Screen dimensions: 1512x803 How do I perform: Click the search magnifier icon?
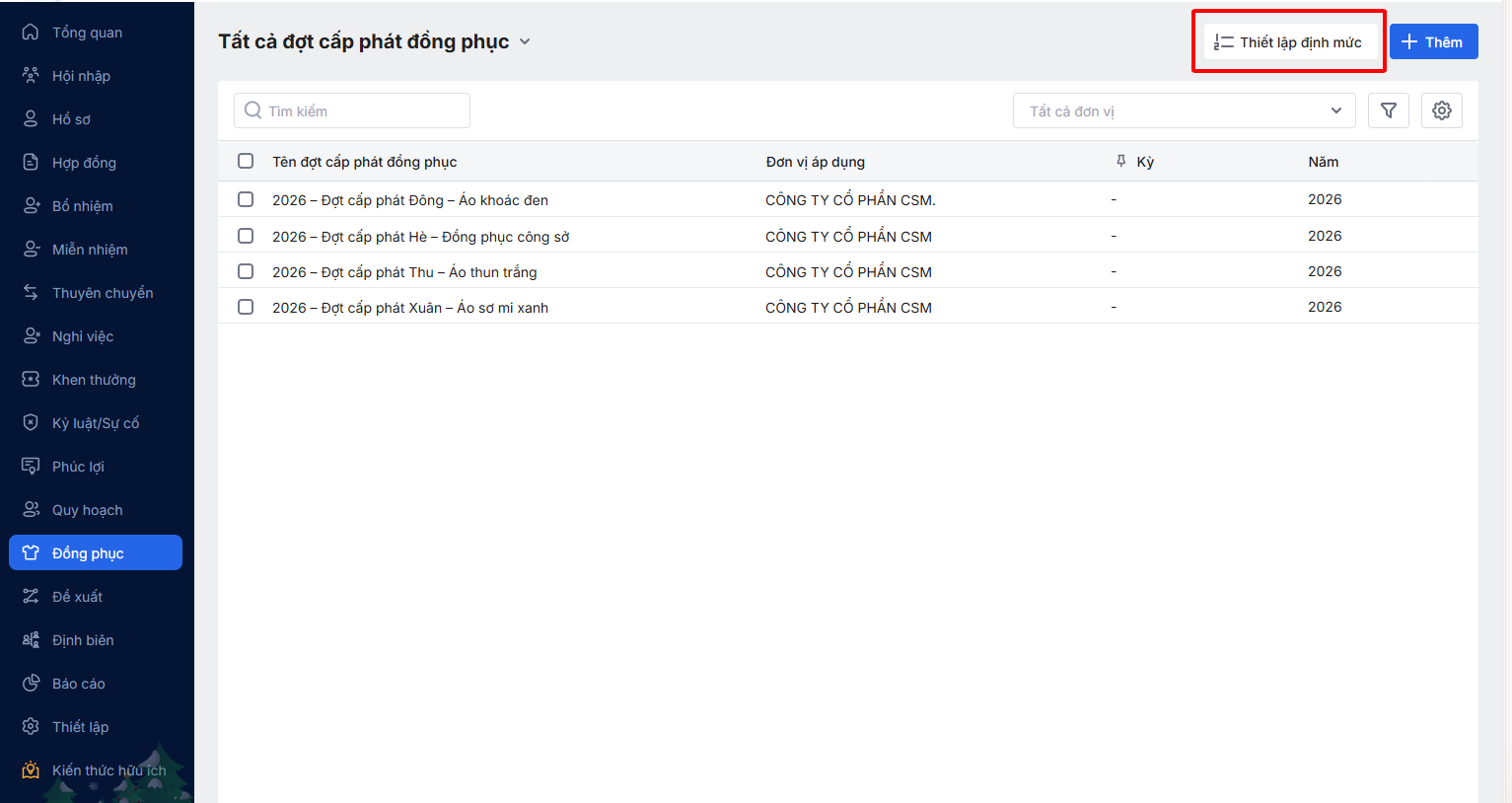253,110
